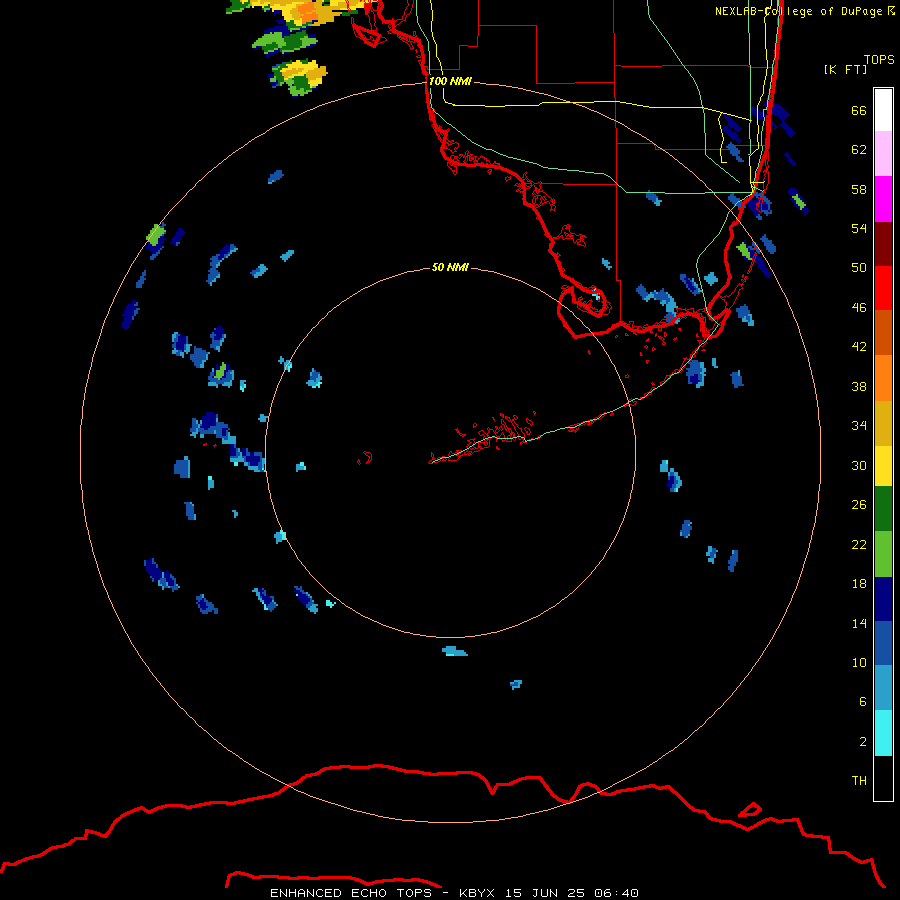Click the bright red legend swatch
This screenshot has width=900, height=900.
883,288
